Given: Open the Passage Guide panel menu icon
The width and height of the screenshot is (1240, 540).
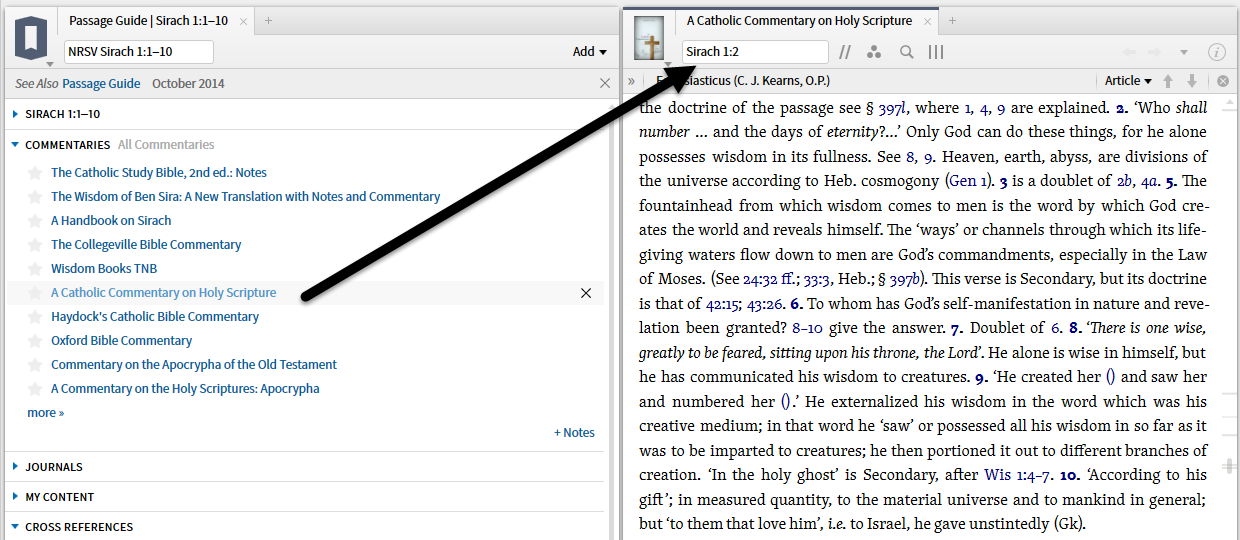Looking at the screenshot, I should (31, 39).
